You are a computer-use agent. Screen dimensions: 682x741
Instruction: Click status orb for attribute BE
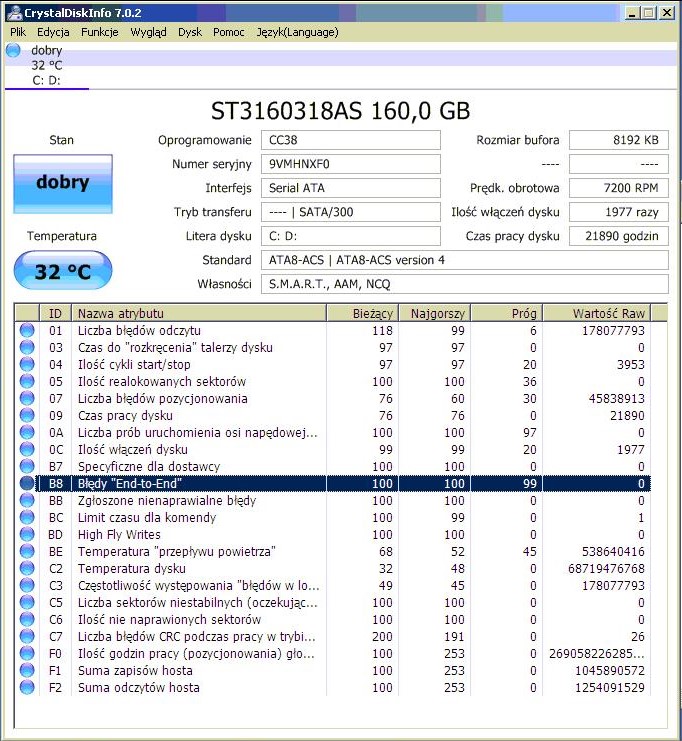pyautogui.click(x=27, y=551)
